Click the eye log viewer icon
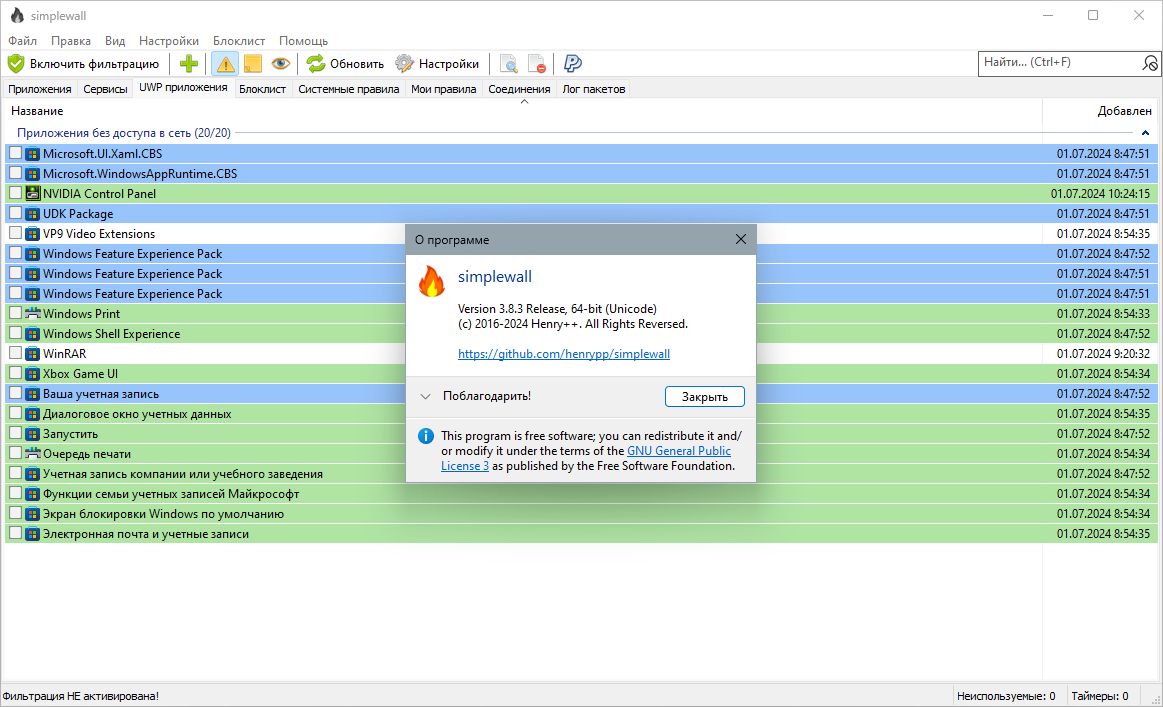Screen dimensions: 1163x707 click(280, 64)
